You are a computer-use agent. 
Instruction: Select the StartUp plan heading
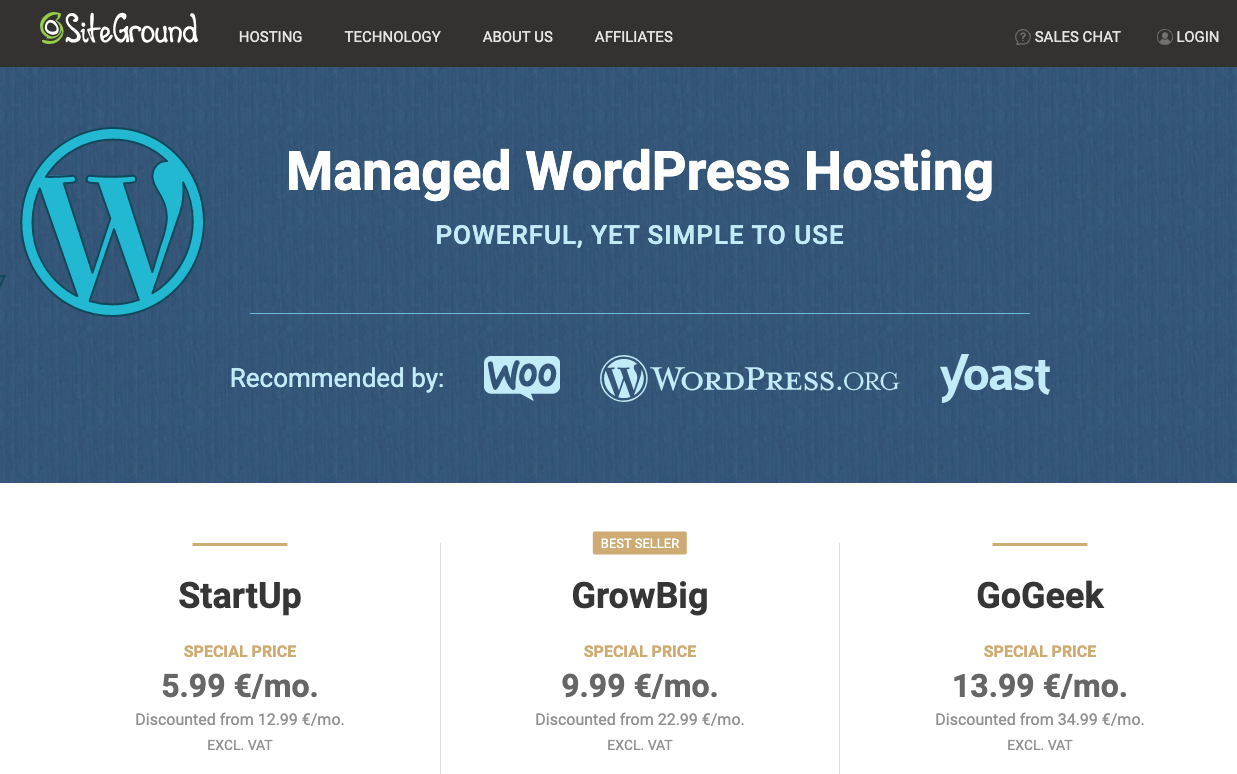pos(239,595)
